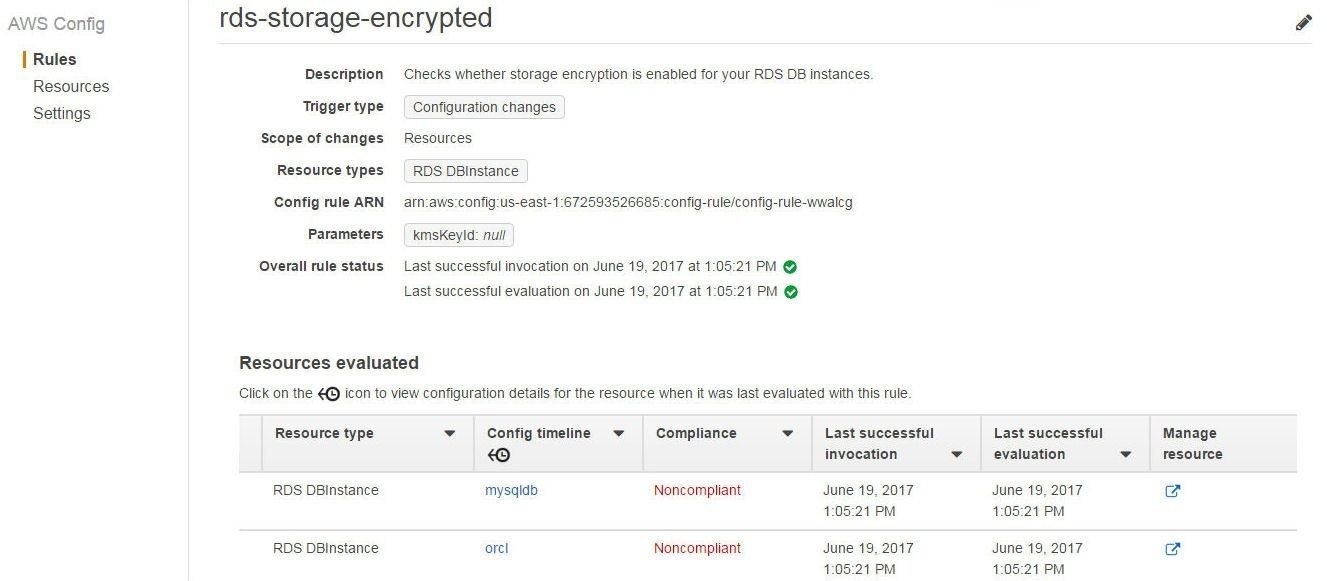Click green check beside last successful invocation
The image size is (1327, 581).
coord(790,267)
